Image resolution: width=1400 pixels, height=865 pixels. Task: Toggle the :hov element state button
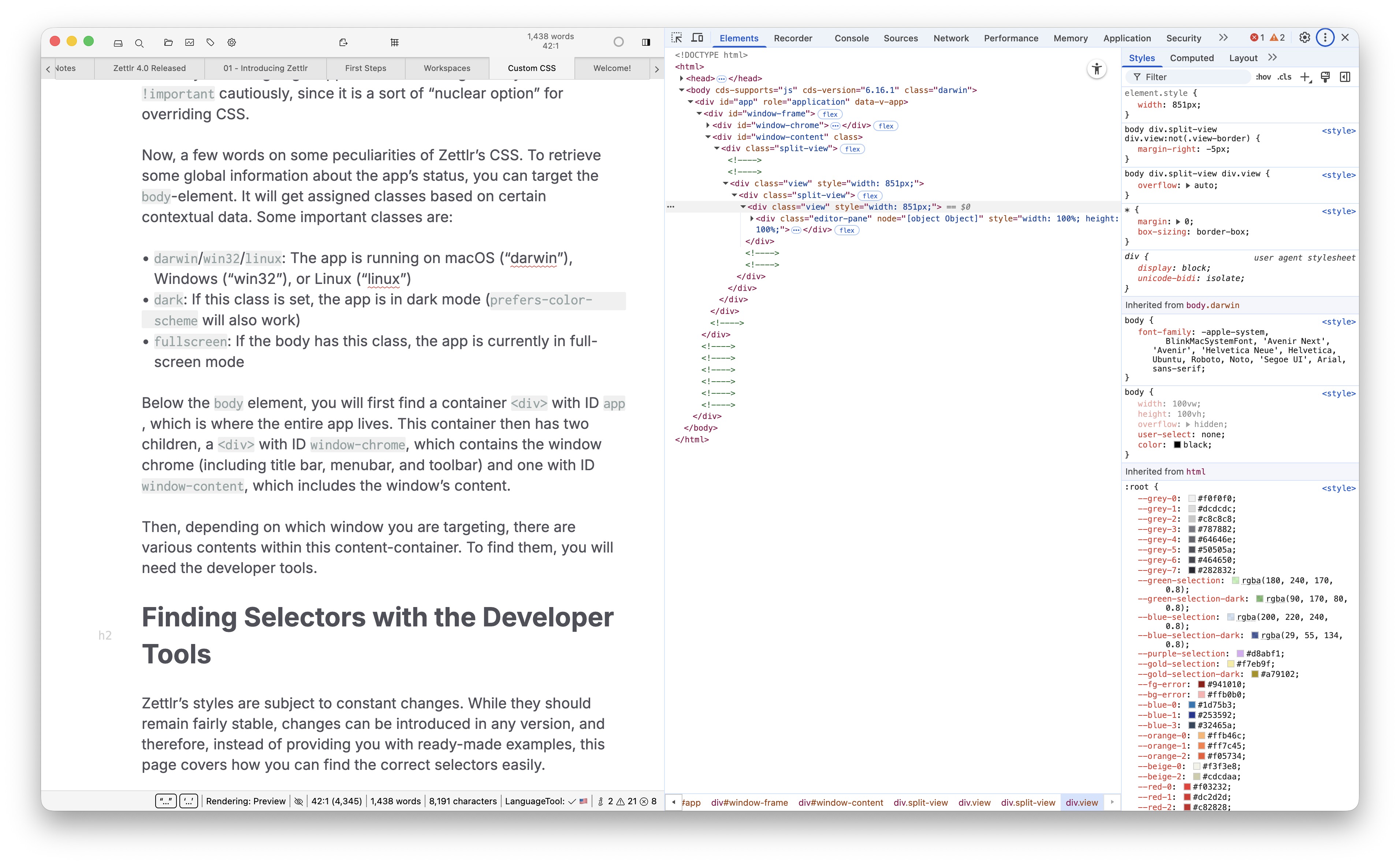[x=1263, y=77]
